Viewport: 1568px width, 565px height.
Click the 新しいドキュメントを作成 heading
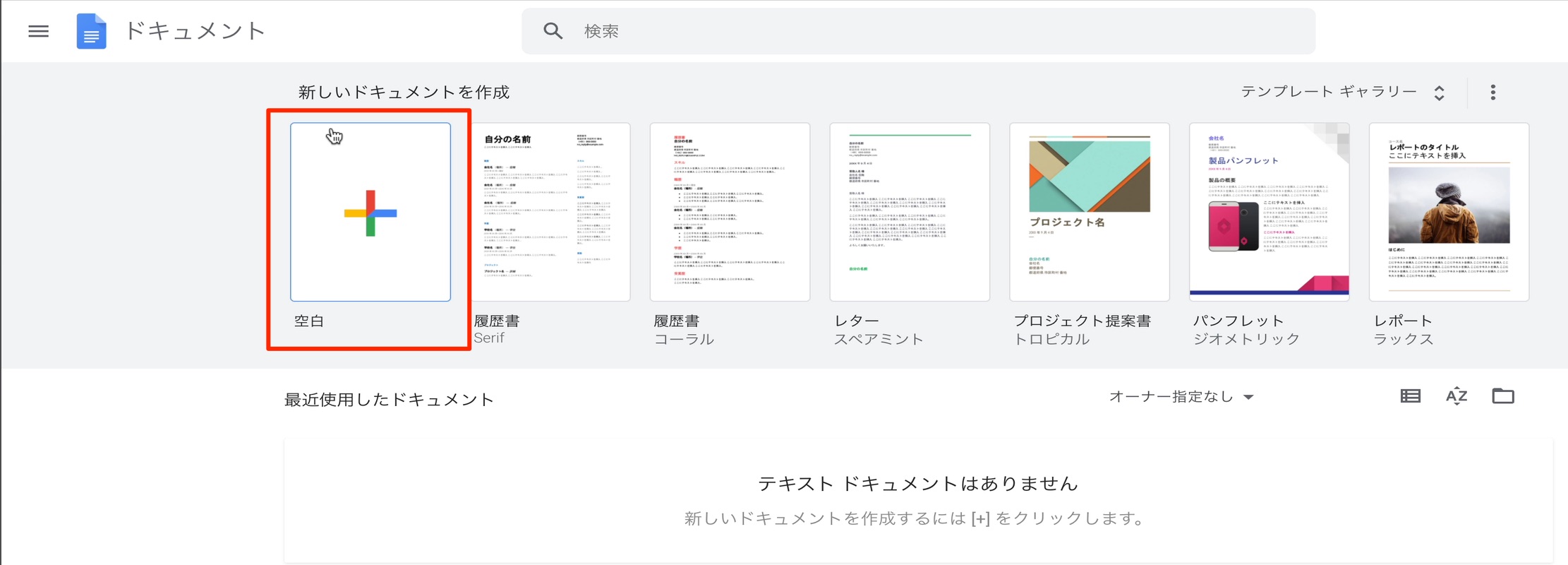pyautogui.click(x=404, y=93)
